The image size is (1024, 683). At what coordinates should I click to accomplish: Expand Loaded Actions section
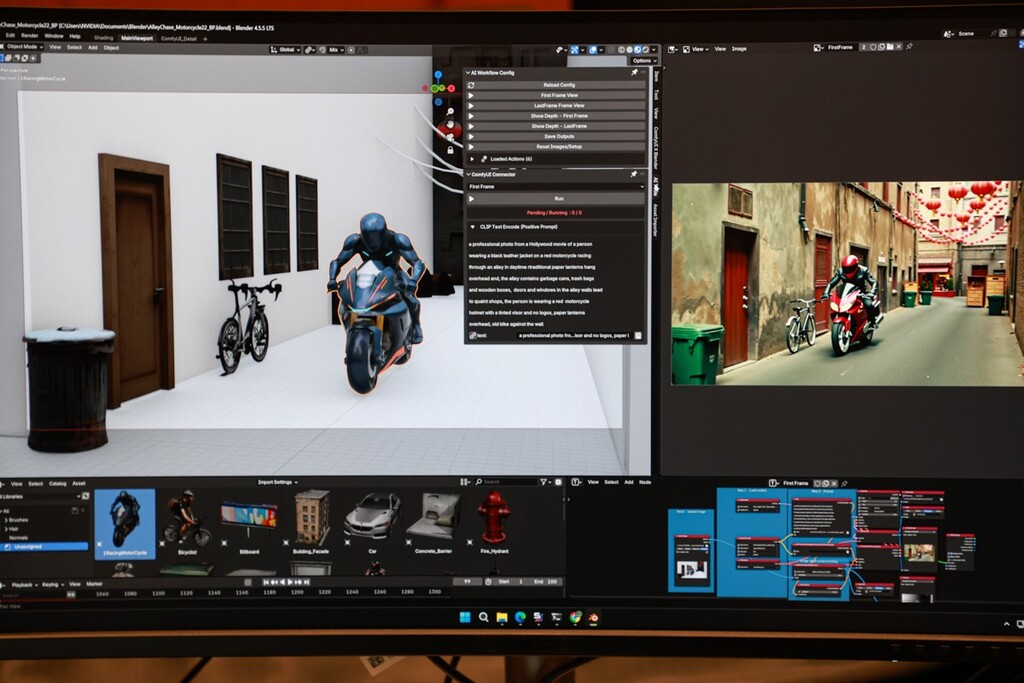point(472,159)
